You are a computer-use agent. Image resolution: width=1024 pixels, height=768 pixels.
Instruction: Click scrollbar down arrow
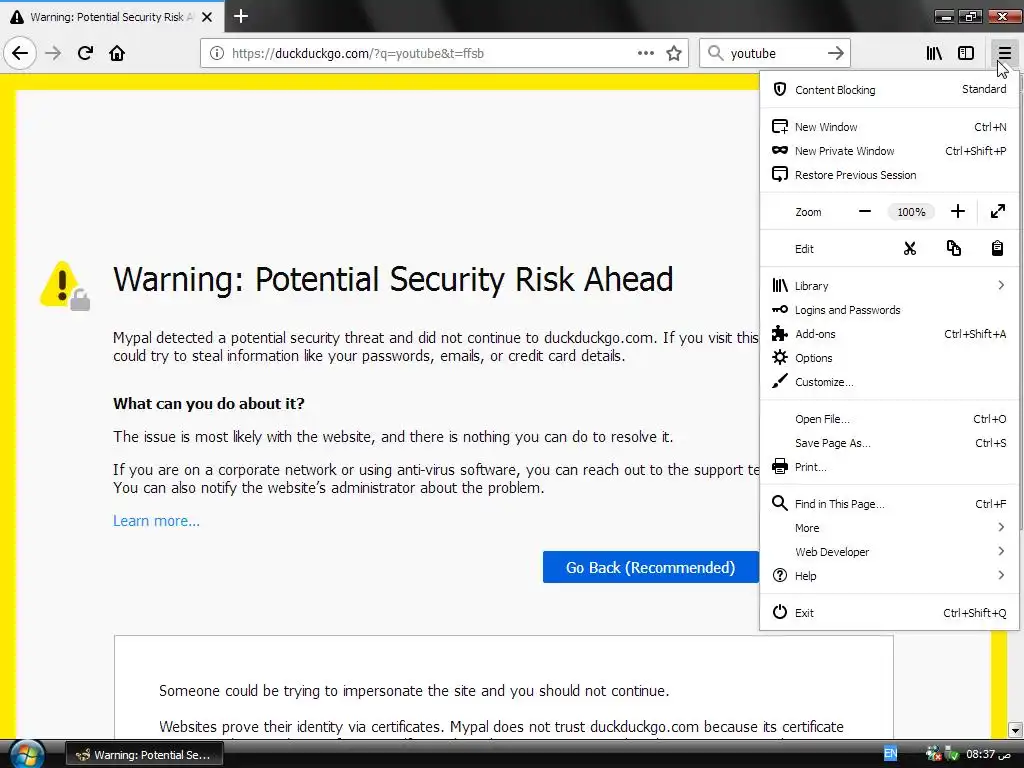(1015, 729)
